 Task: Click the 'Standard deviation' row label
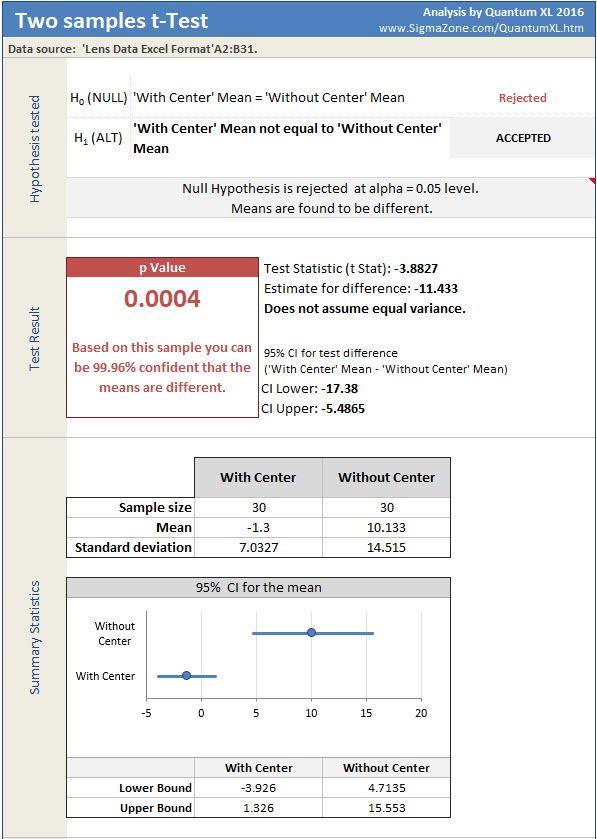131,547
